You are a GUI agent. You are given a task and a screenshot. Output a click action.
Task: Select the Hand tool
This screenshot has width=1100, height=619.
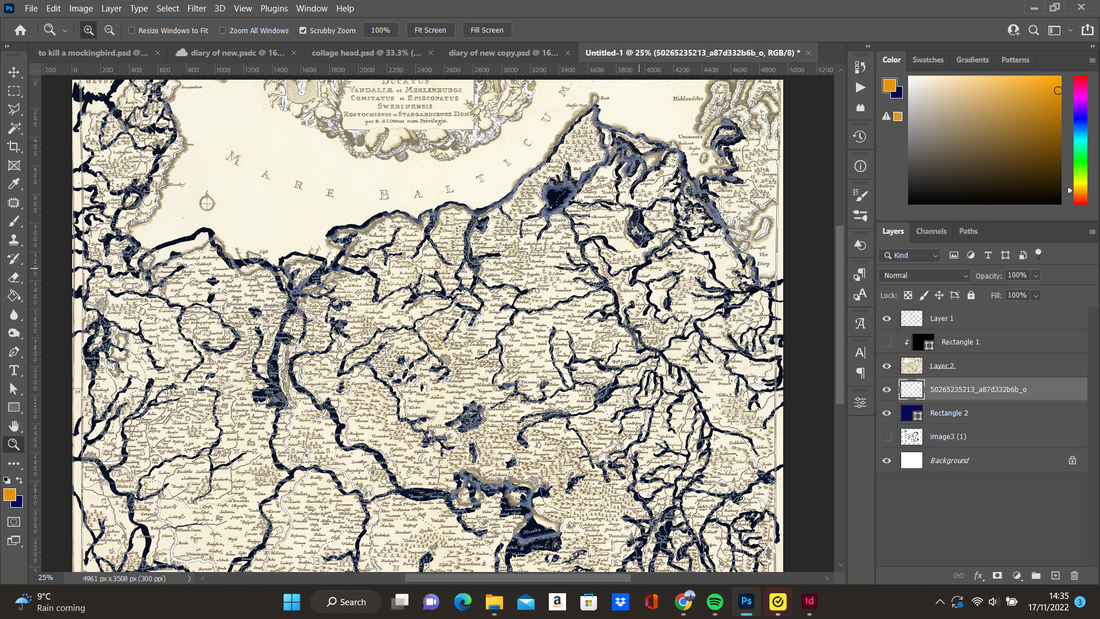(x=13, y=426)
